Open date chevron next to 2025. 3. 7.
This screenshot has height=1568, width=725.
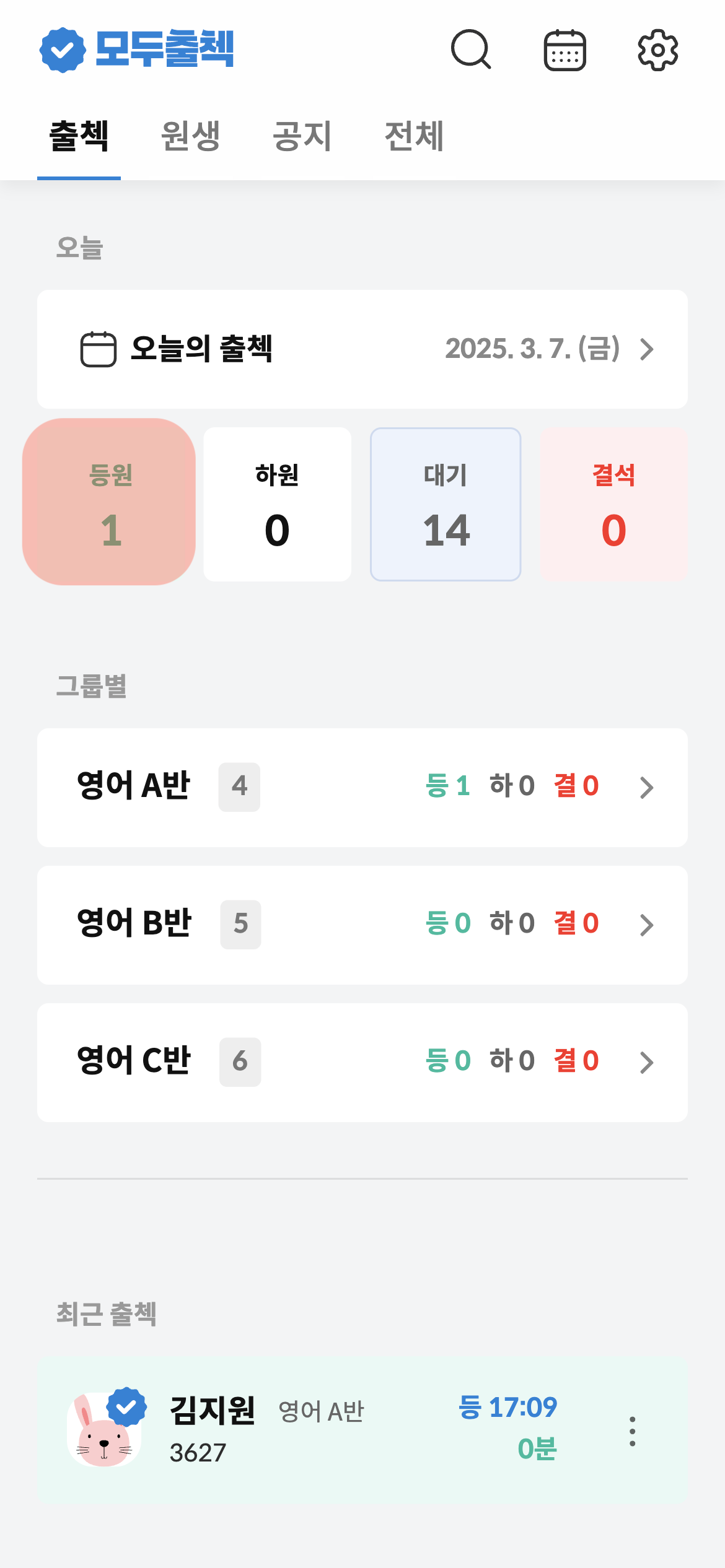point(646,349)
